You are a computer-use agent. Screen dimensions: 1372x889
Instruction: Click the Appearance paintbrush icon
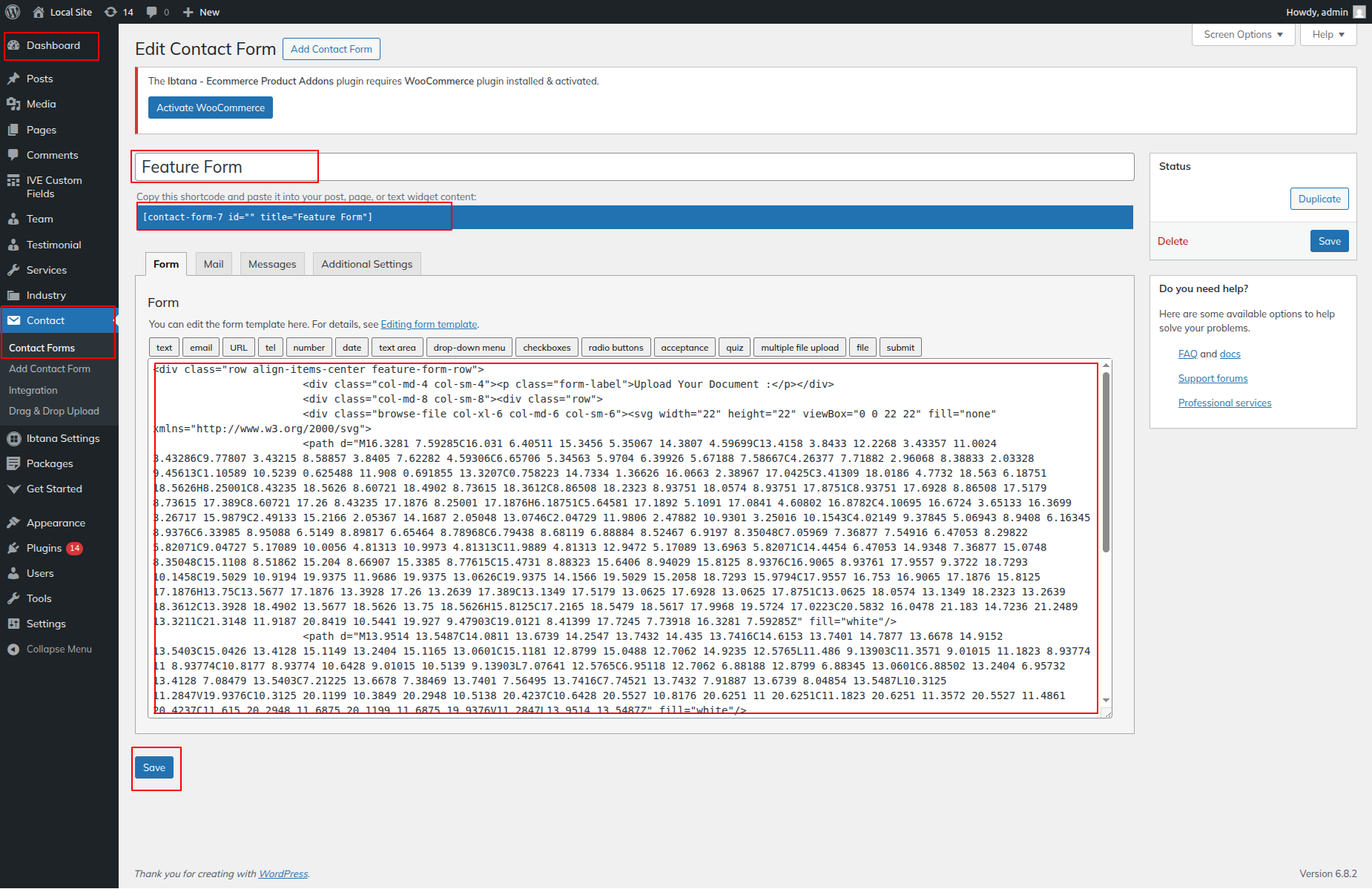(x=13, y=523)
